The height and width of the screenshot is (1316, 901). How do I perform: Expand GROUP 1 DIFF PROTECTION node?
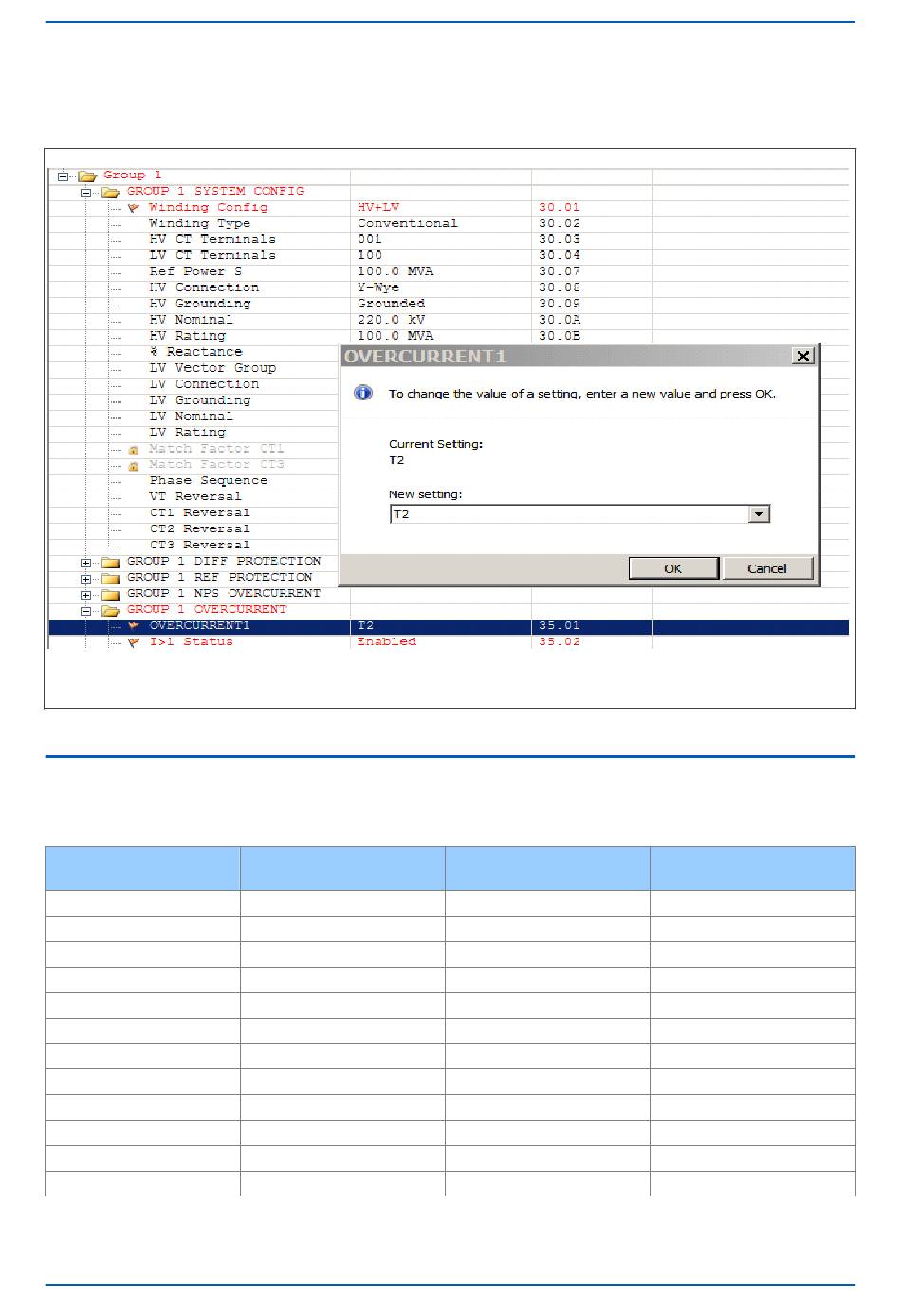click(86, 562)
